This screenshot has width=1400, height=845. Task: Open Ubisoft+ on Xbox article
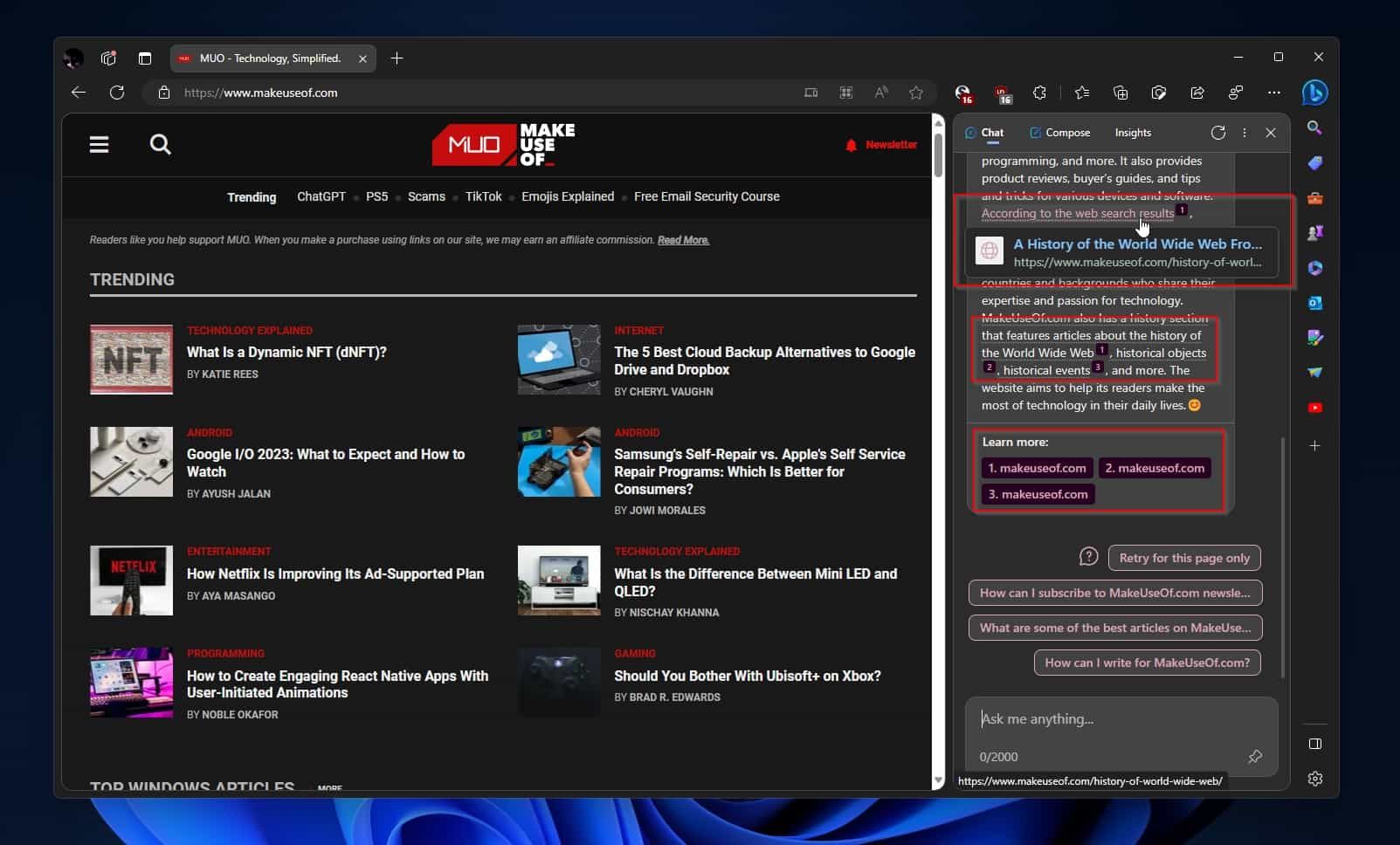tap(748, 676)
